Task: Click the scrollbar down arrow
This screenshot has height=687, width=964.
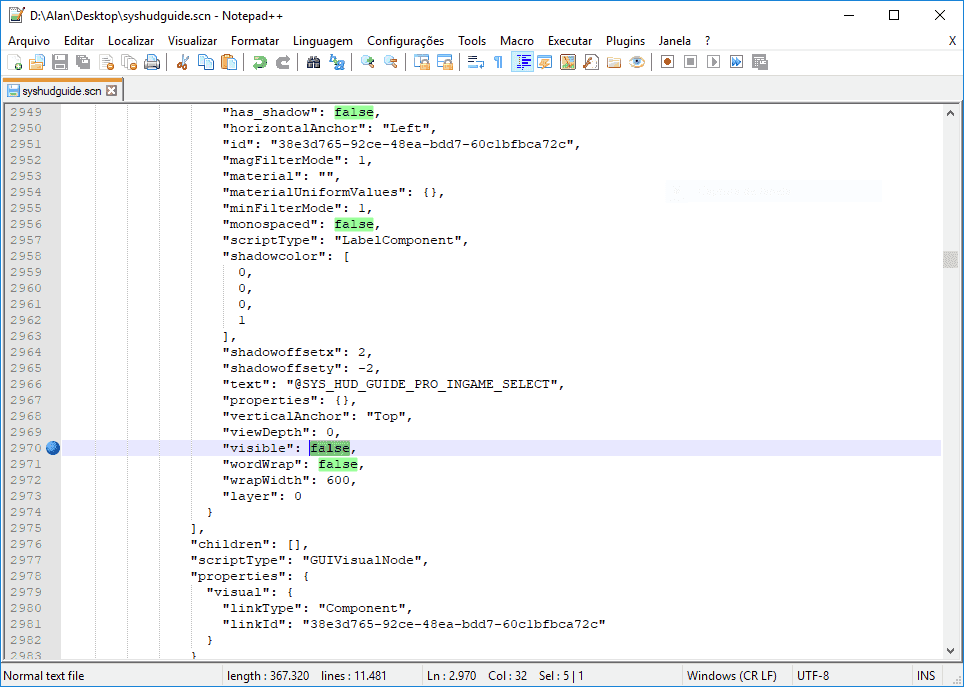Action: coord(950,651)
